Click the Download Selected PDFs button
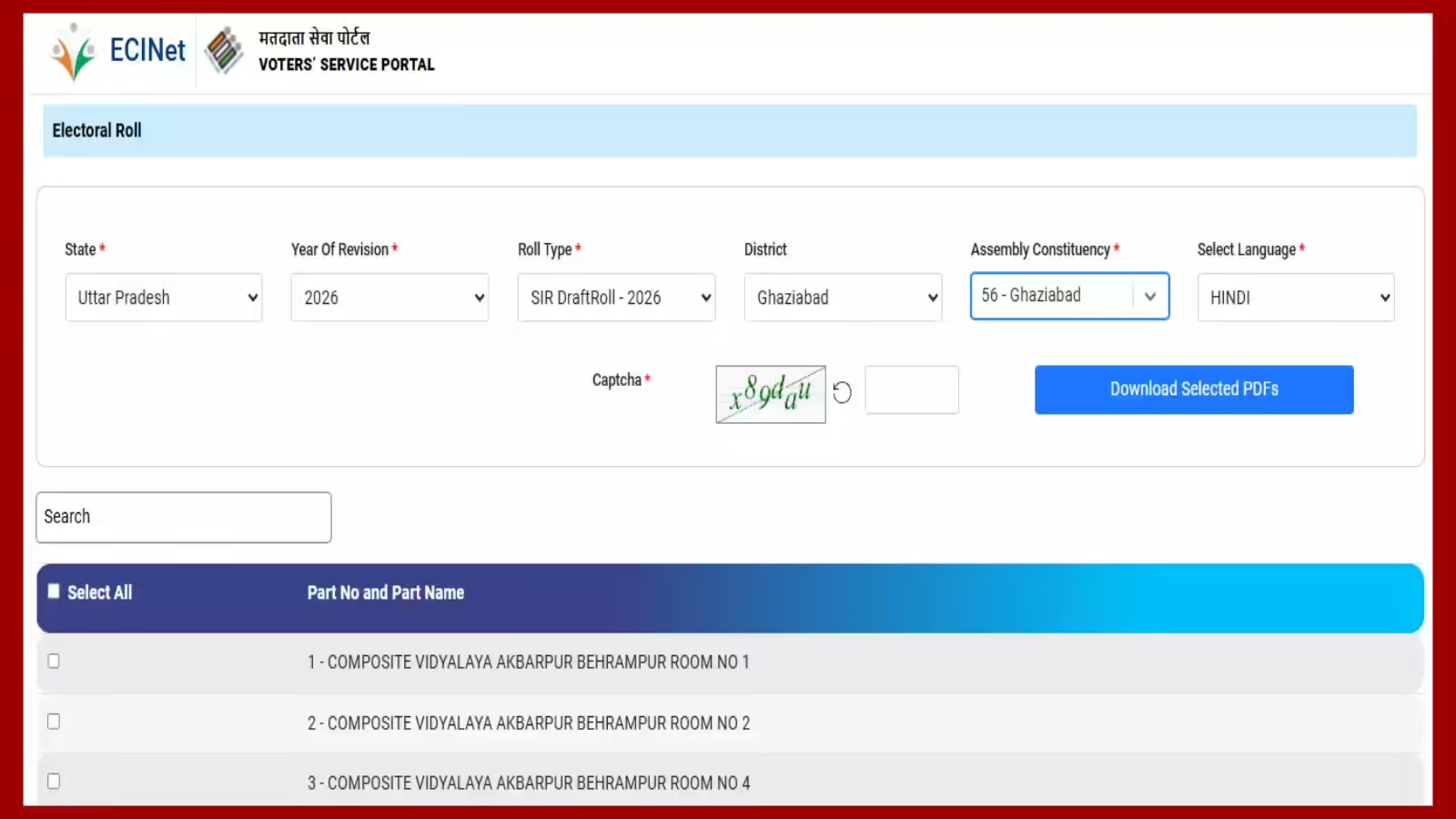The width and height of the screenshot is (1456, 819). 1194,389
